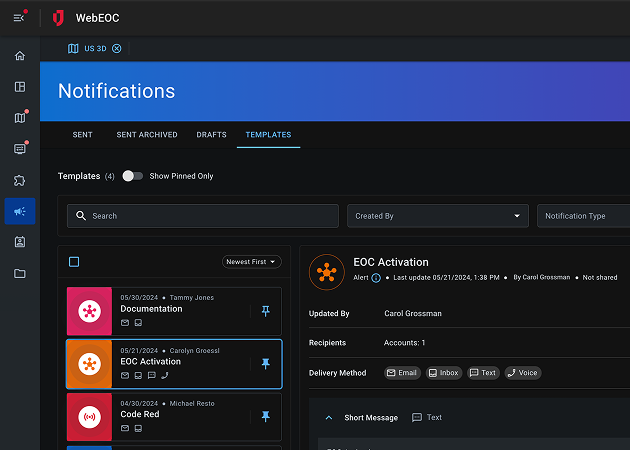Pin the Documentation template

pyautogui.click(x=265, y=311)
